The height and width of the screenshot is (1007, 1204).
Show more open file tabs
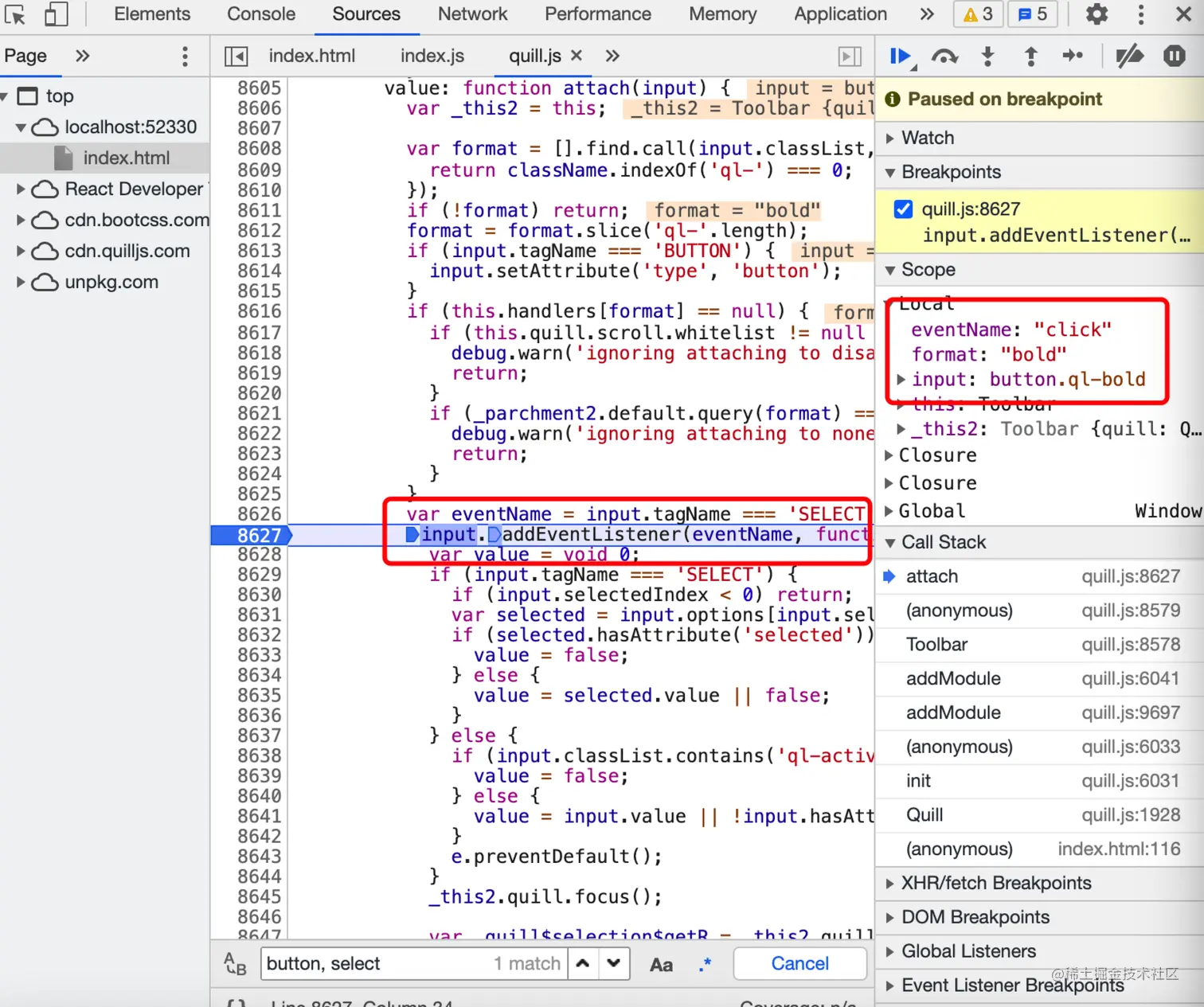[x=612, y=56]
